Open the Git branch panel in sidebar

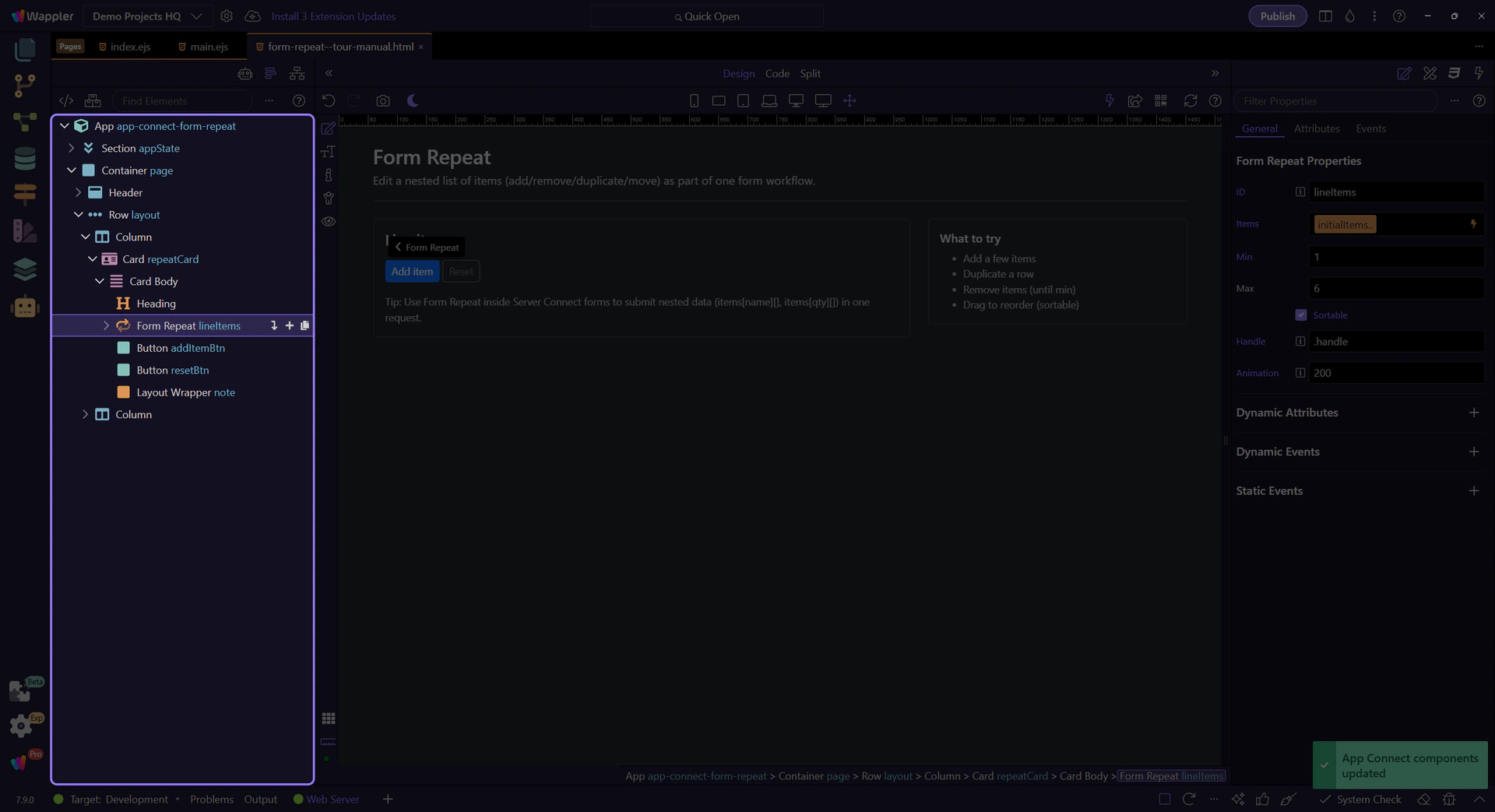click(x=25, y=85)
